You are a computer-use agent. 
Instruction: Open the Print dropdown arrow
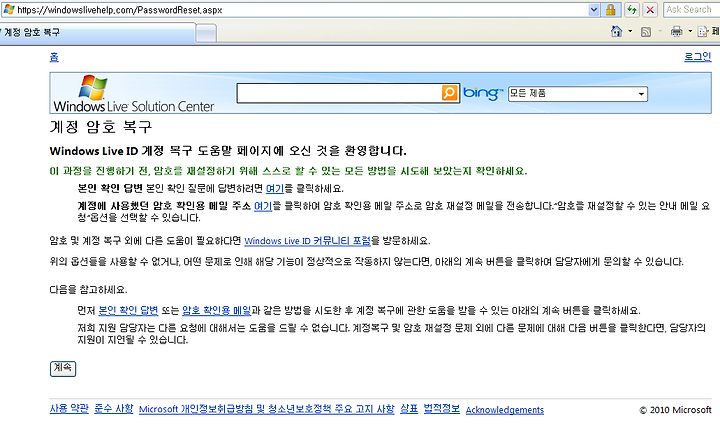tap(690, 31)
